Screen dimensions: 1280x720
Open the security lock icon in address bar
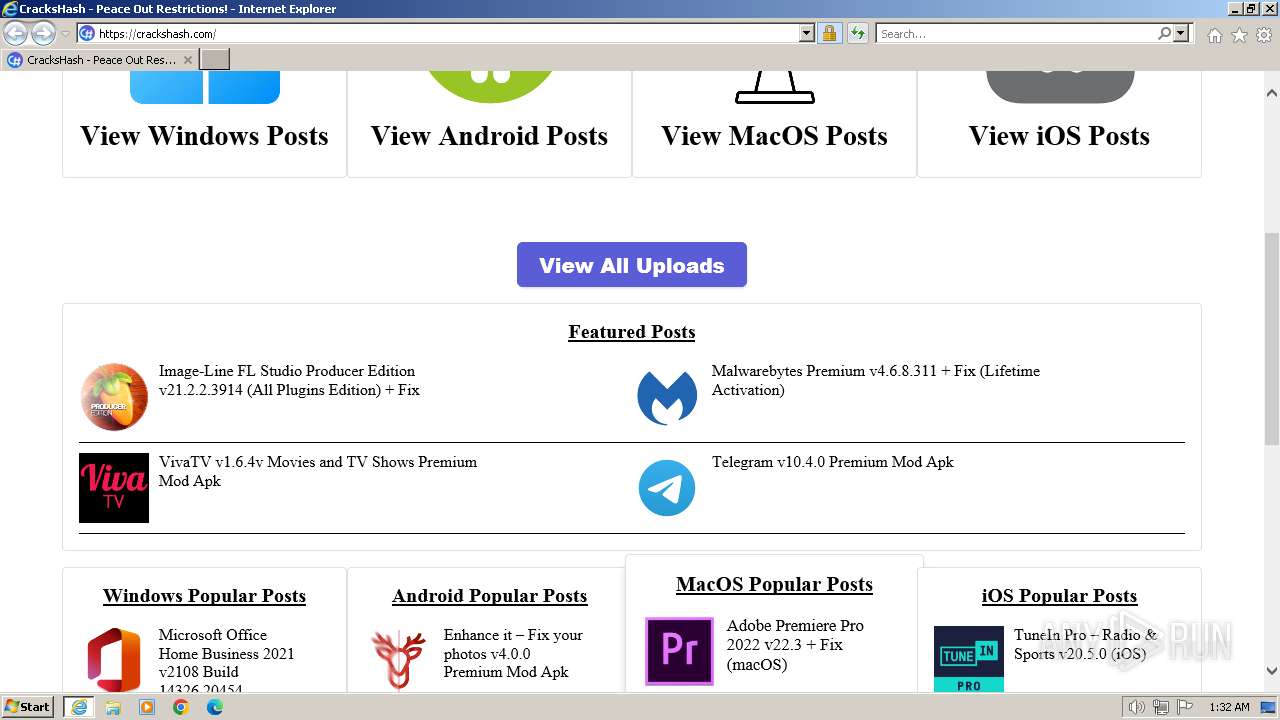[829, 33]
